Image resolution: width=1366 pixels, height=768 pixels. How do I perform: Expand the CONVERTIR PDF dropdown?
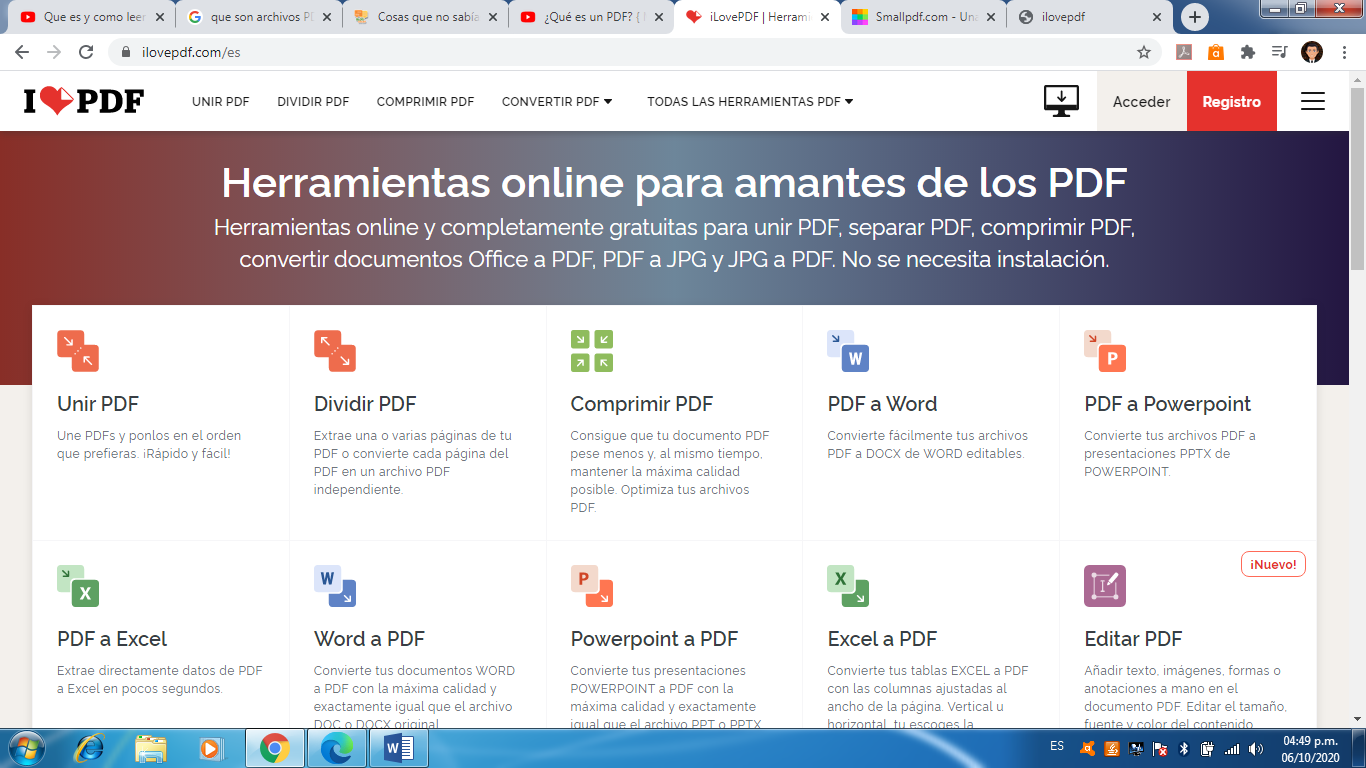tap(557, 101)
